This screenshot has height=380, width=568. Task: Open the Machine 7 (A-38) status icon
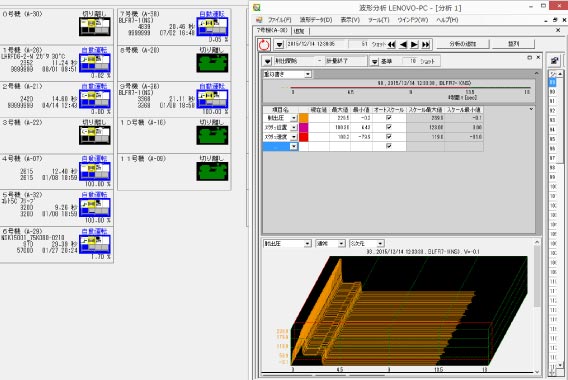[212, 27]
